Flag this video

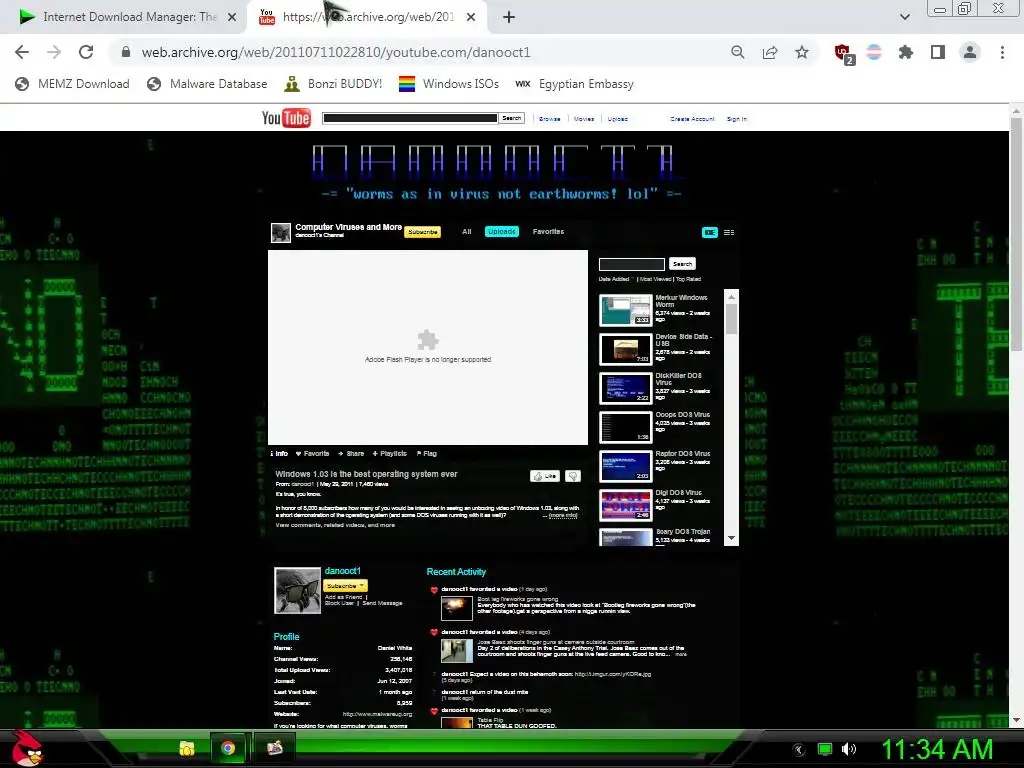point(426,453)
